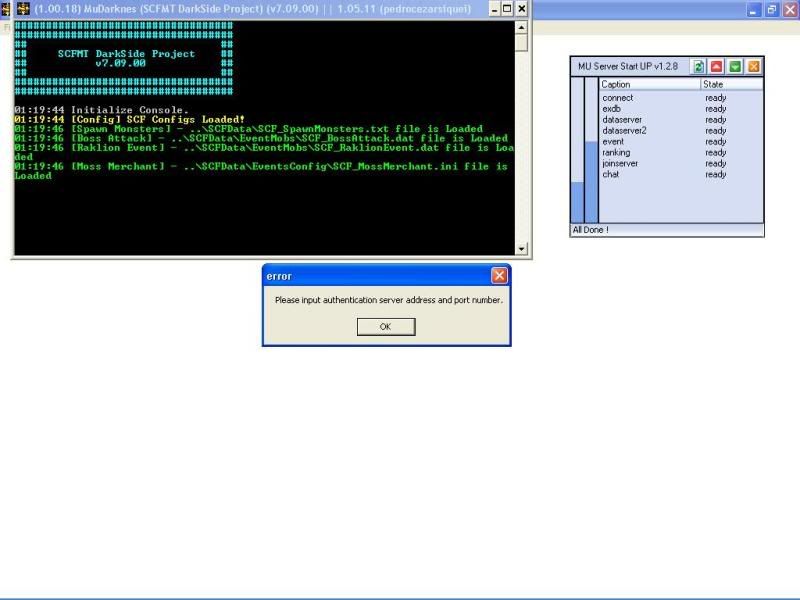Select the dataserver2 entry

tap(624, 130)
